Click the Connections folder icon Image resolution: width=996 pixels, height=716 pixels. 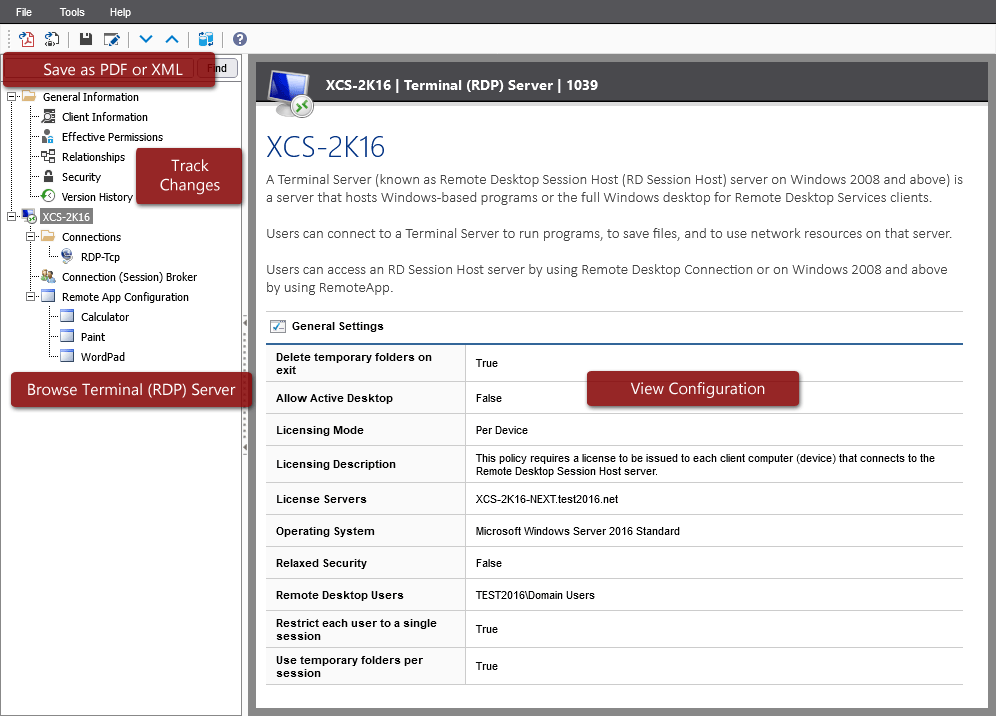point(48,236)
